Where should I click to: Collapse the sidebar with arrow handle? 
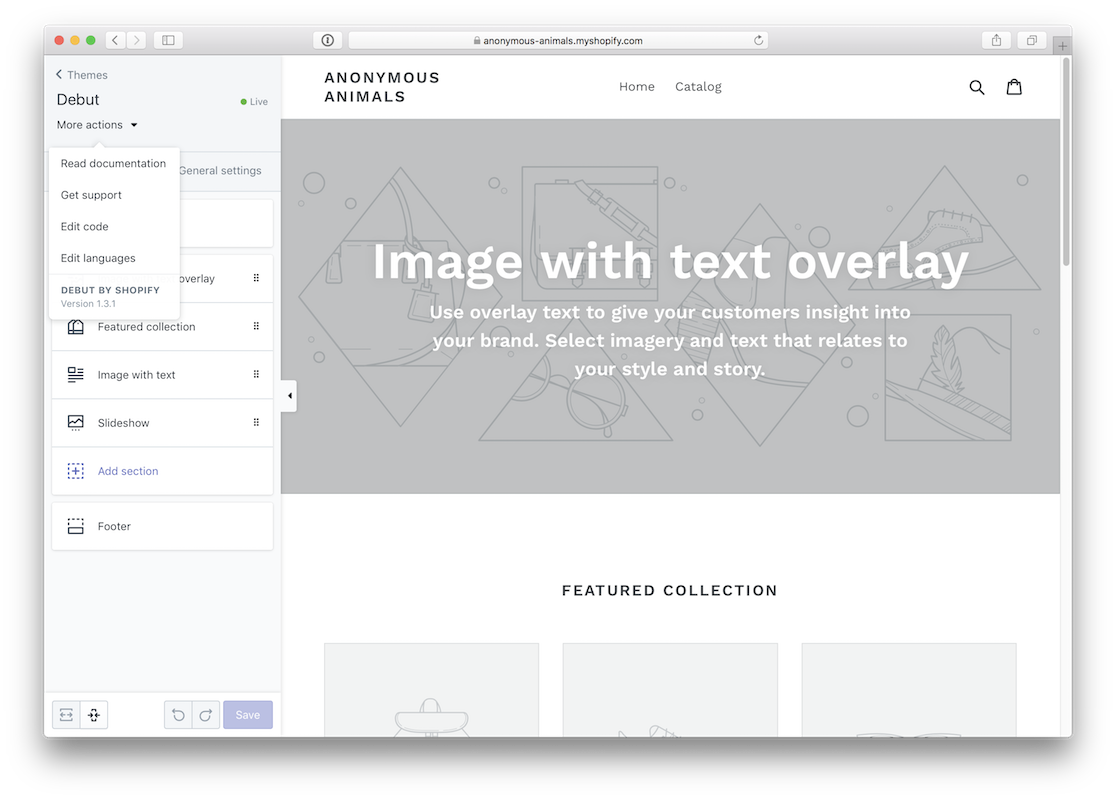[x=289, y=396]
